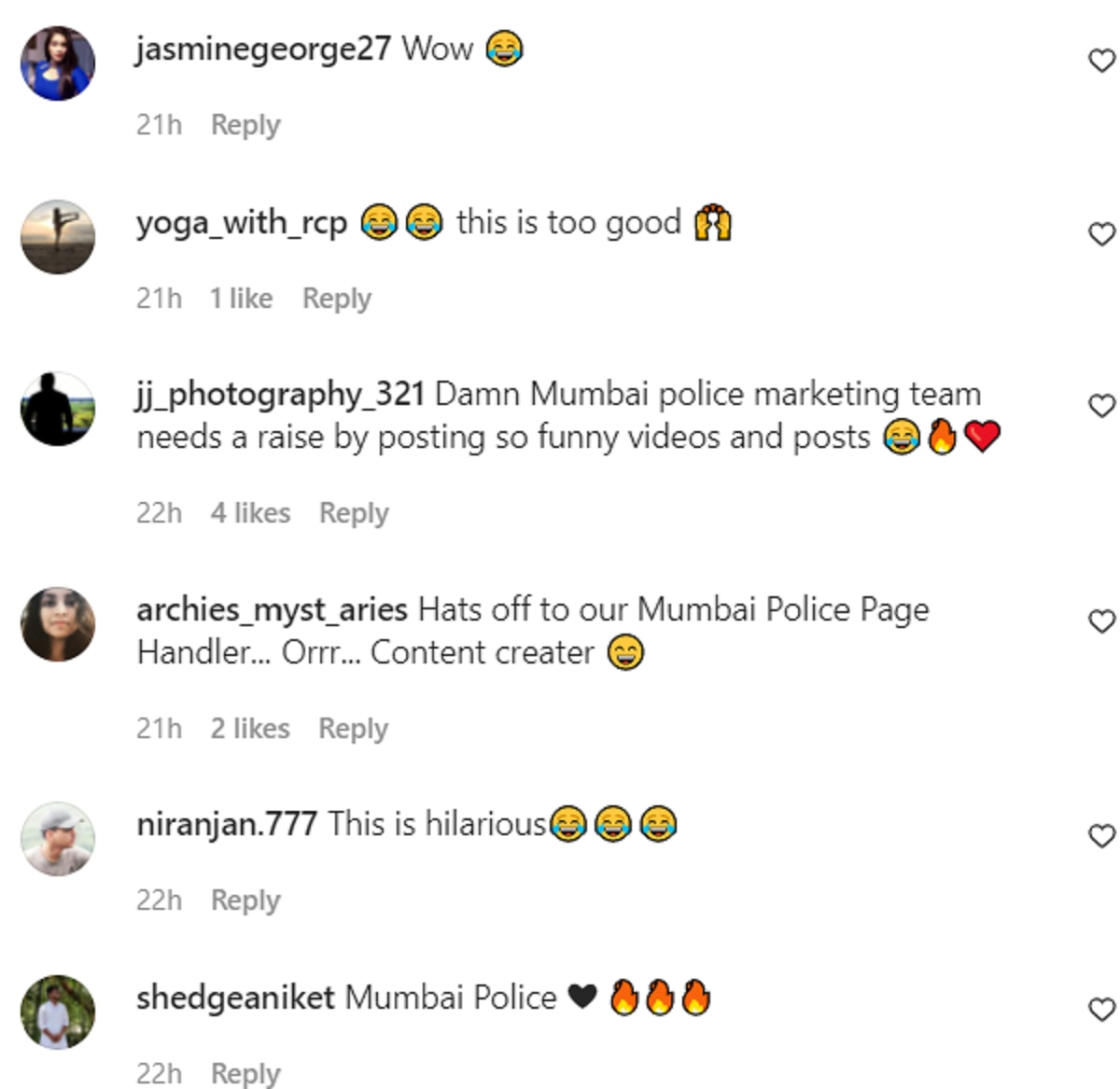This screenshot has width=1120, height=1089.
Task: Heart niranjan.777's hilarious comment
Action: (1102, 835)
